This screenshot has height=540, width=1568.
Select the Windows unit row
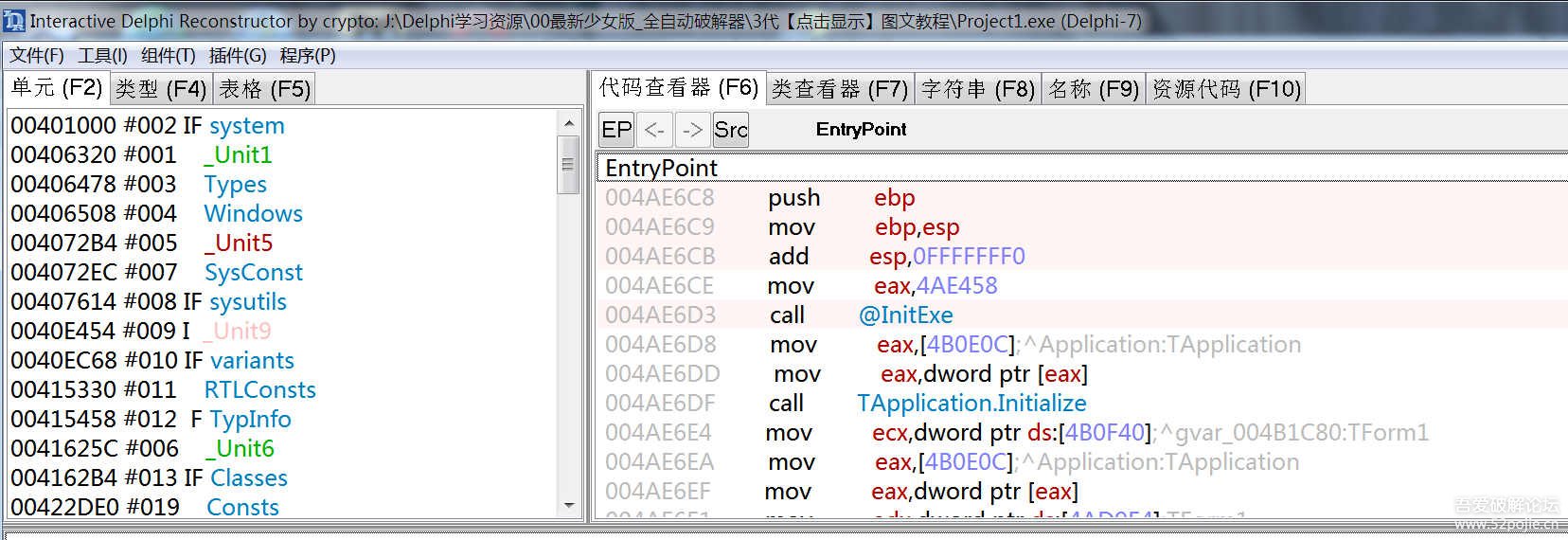click(x=282, y=214)
